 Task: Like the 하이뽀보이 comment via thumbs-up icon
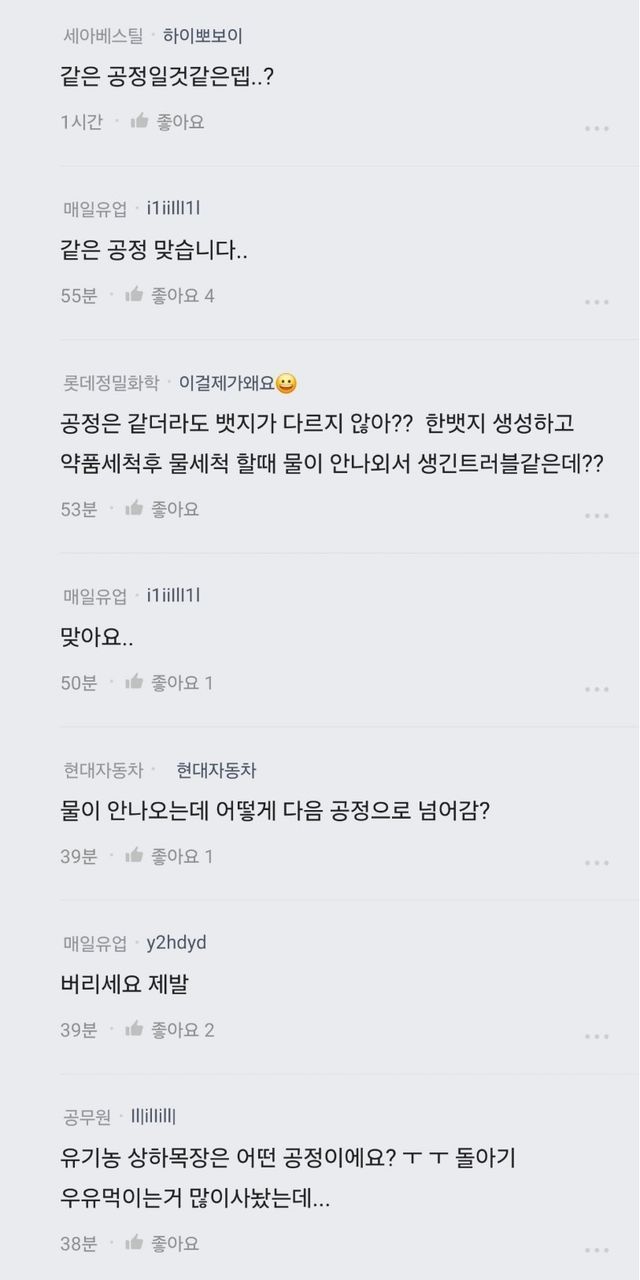pyautogui.click(x=138, y=122)
